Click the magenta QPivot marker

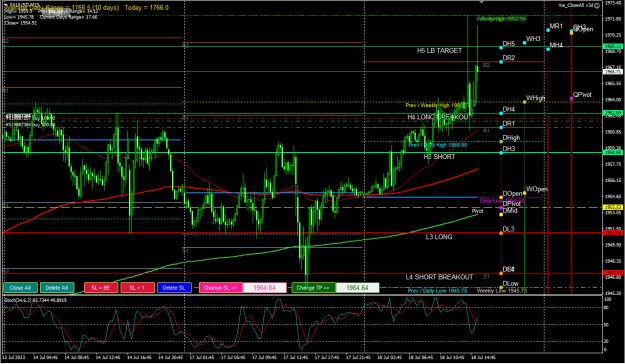572,98
